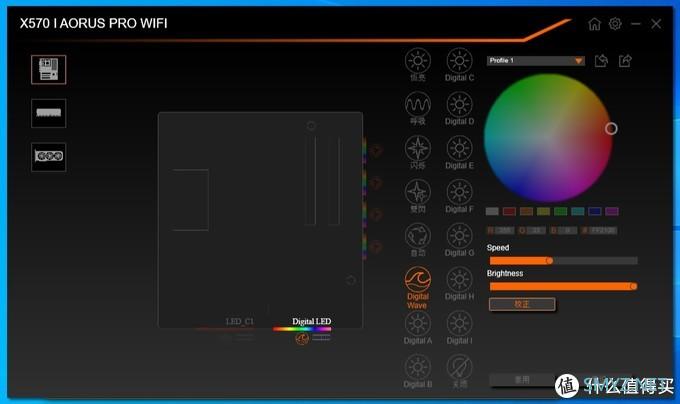680x404 pixels.
Task: Choose the red preset swatch
Action: (509, 211)
